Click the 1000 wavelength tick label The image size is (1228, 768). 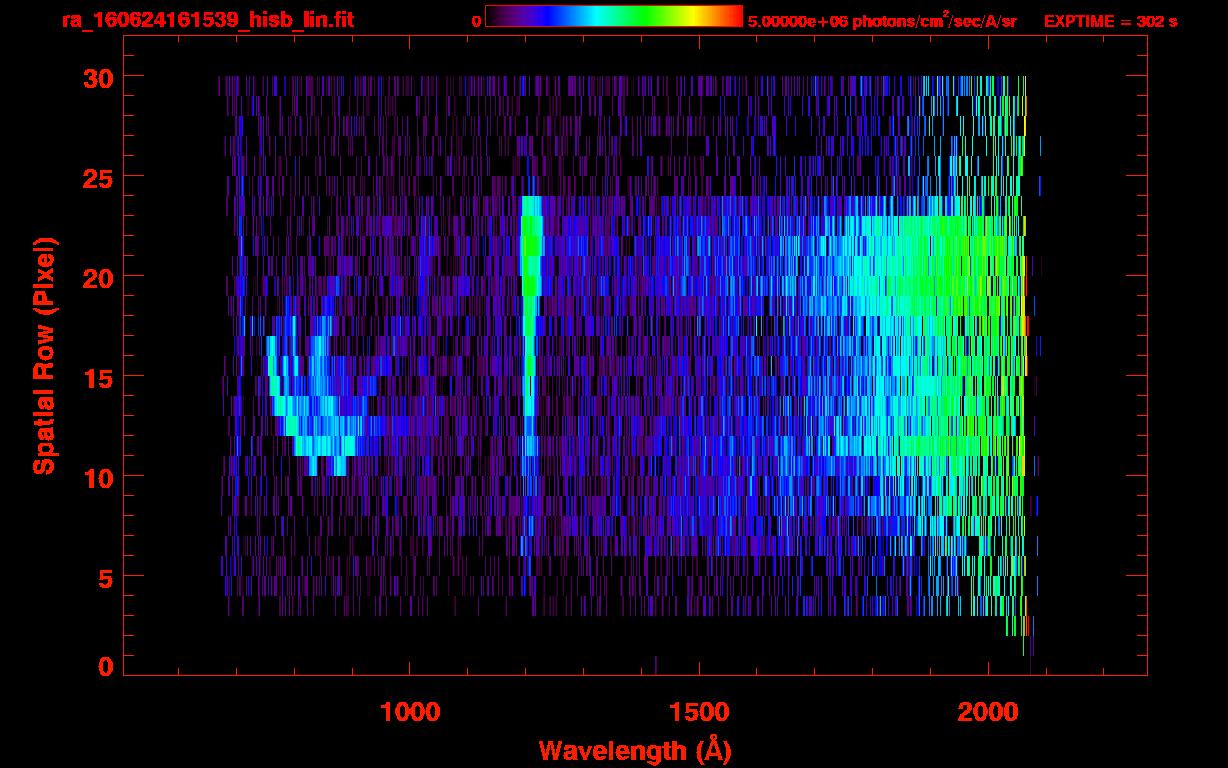(x=410, y=712)
